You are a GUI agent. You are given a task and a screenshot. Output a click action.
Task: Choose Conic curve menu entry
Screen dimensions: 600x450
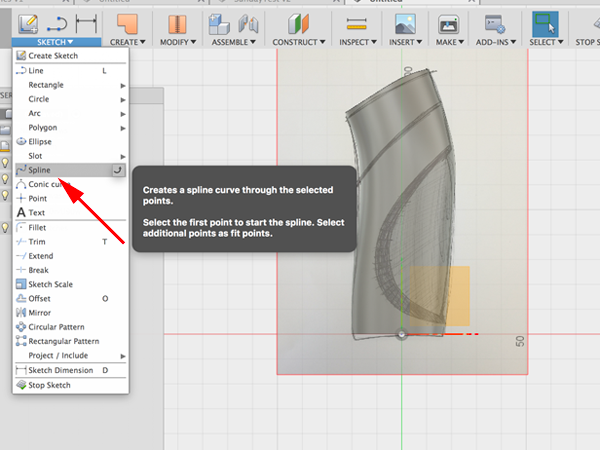[70, 184]
